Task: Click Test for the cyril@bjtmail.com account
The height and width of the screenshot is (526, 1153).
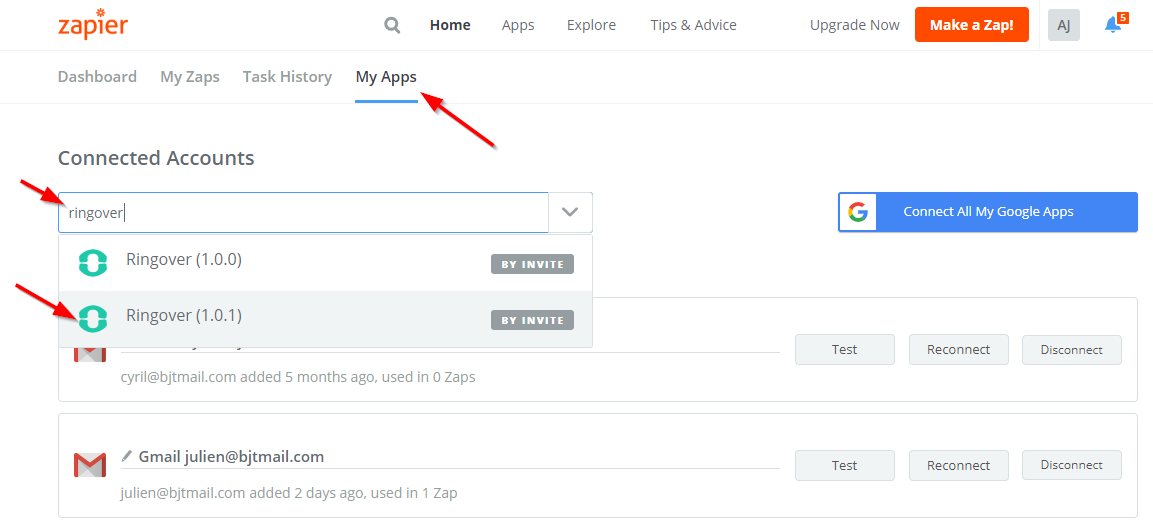Action: click(x=844, y=349)
